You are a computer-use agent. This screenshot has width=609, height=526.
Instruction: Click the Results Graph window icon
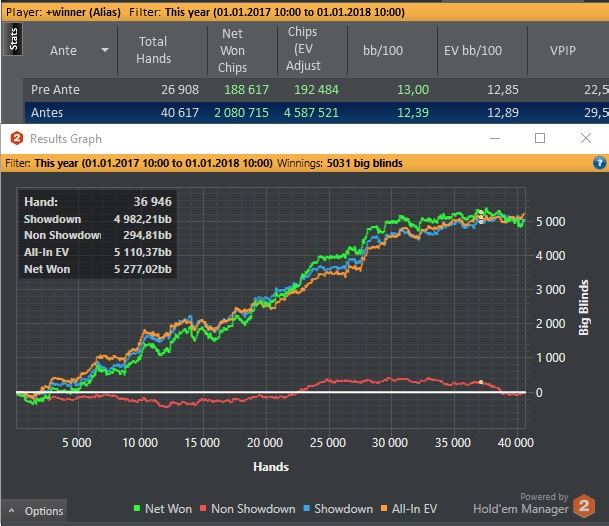[x=16, y=138]
